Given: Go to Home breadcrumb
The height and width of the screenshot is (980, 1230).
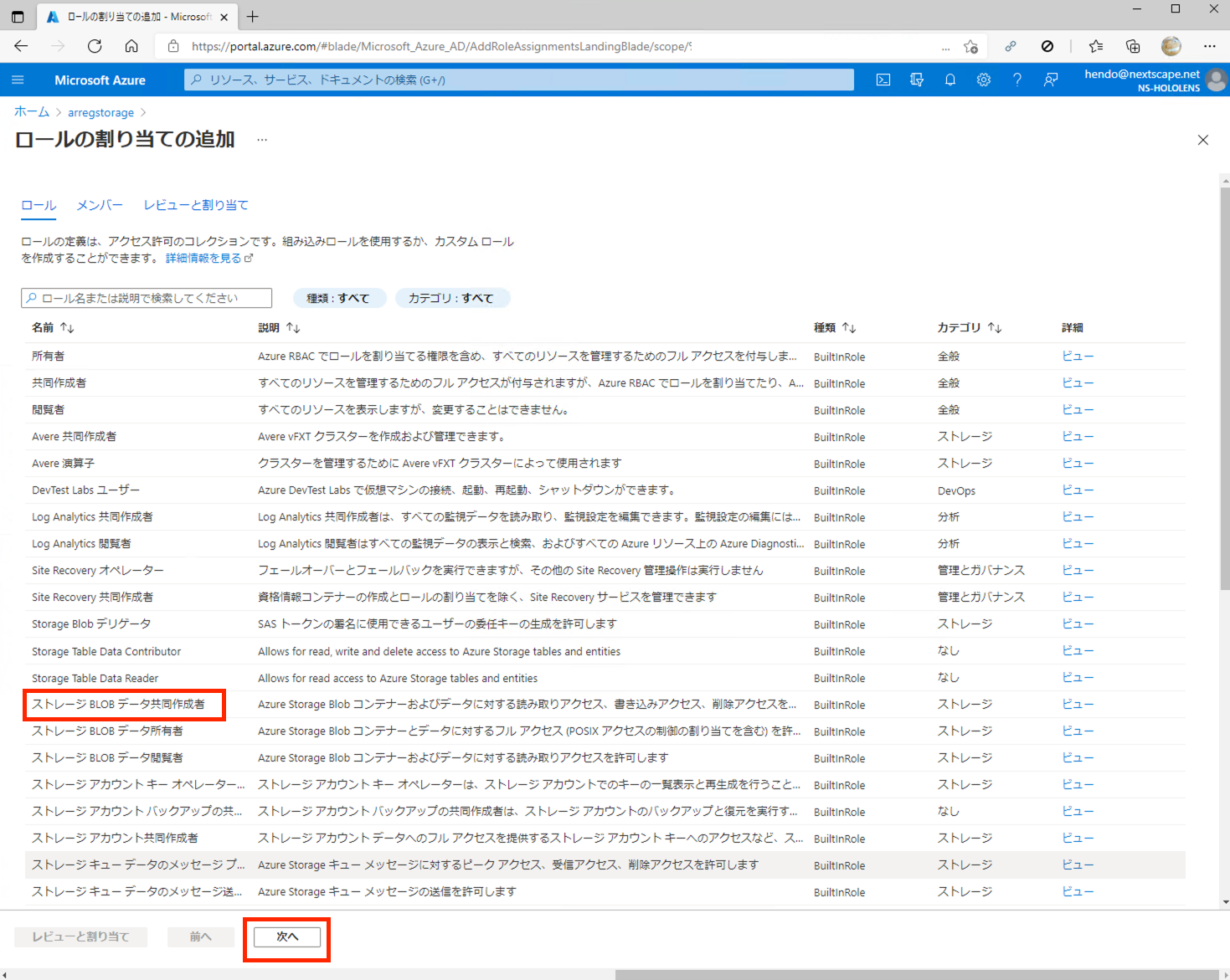Looking at the screenshot, I should coord(32,112).
